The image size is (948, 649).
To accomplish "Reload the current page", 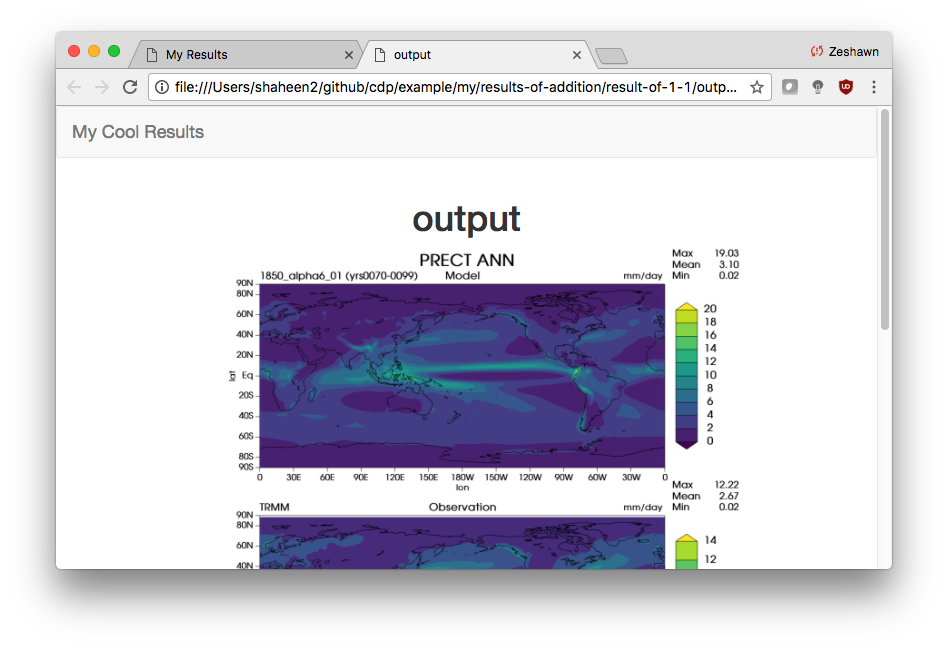I will [130, 87].
